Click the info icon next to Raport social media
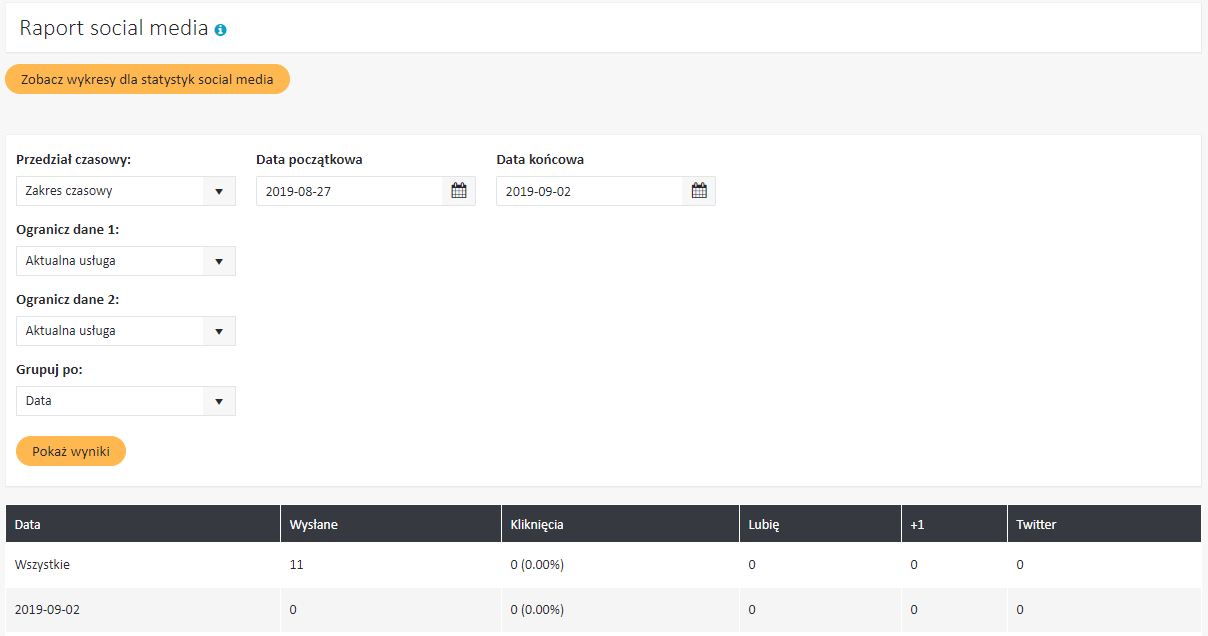The width and height of the screenshot is (1208, 636). (221, 30)
